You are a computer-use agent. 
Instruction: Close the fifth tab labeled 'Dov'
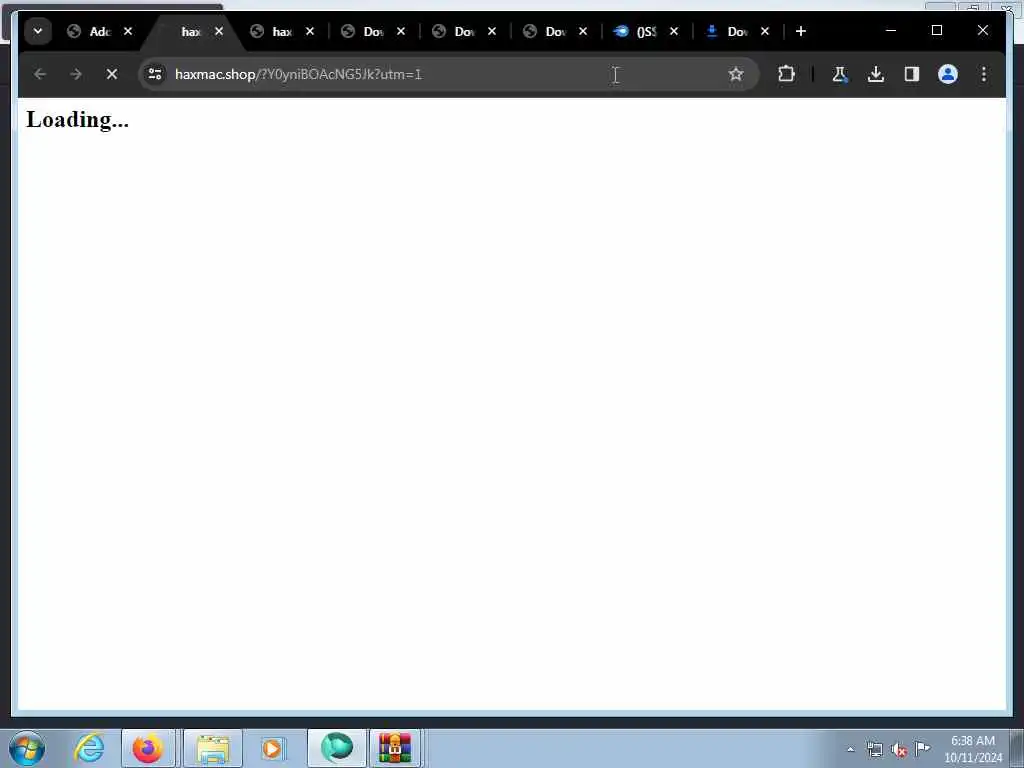pyautogui.click(x=492, y=31)
